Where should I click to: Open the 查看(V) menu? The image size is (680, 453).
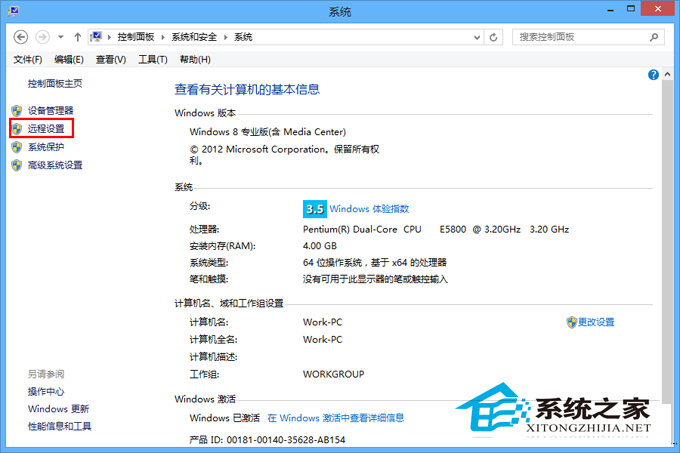pos(111,59)
